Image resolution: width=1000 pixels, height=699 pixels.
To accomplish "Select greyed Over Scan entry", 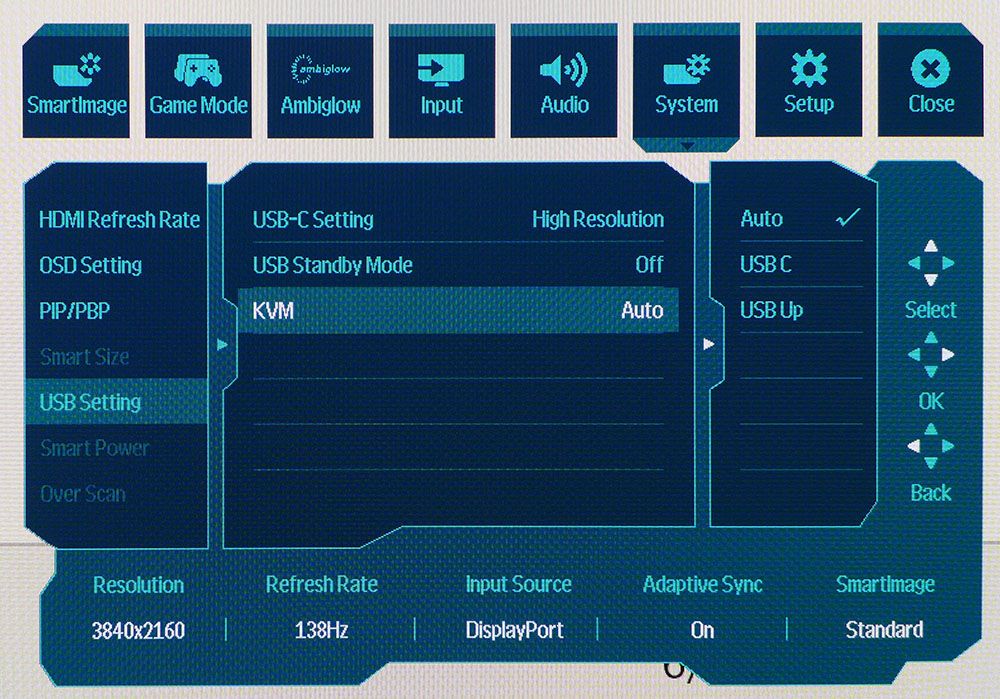I will coord(83,494).
